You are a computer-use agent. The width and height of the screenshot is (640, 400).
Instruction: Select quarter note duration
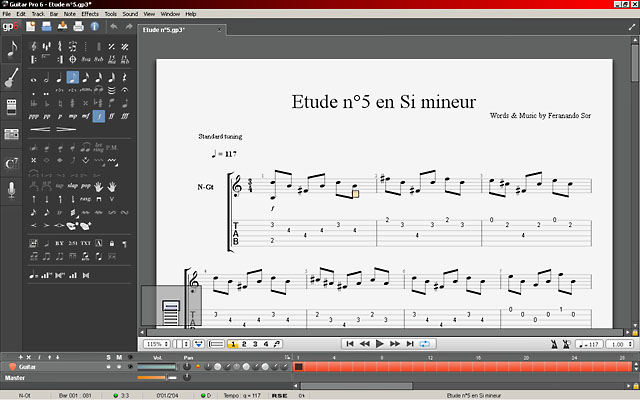coord(60,78)
